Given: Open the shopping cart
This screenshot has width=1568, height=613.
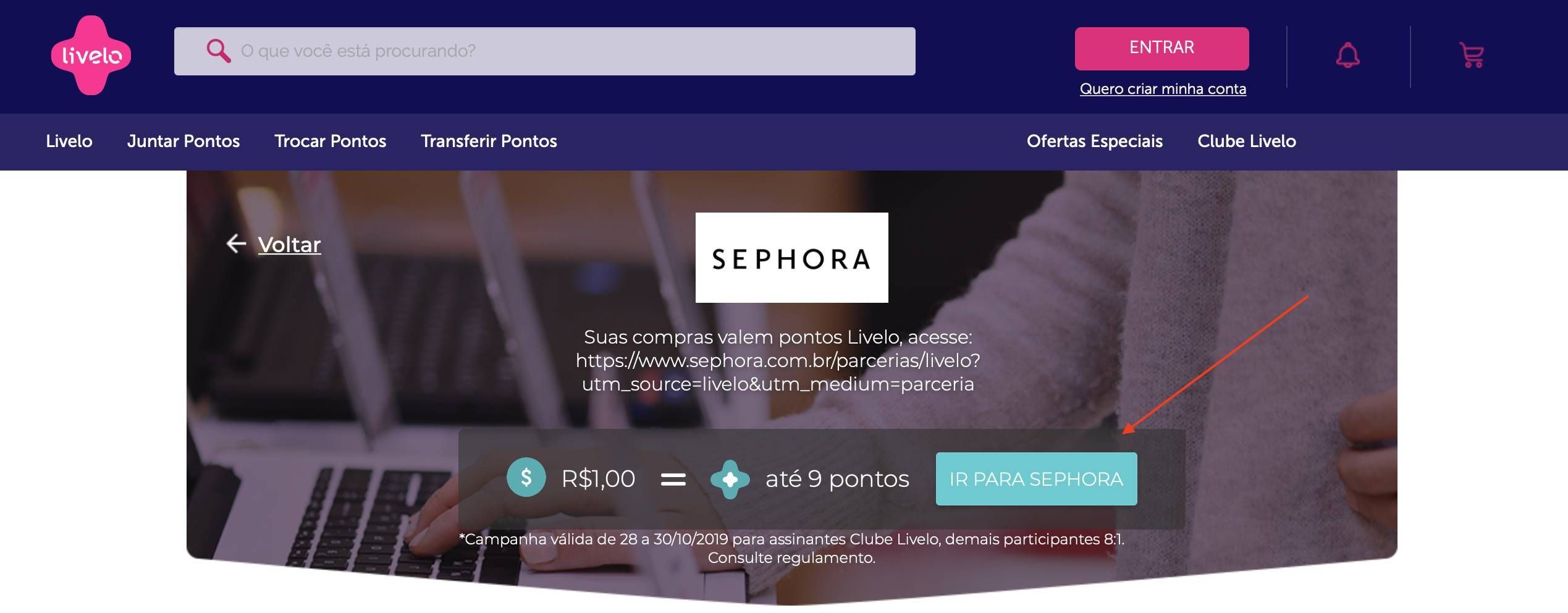Looking at the screenshot, I should point(1471,55).
